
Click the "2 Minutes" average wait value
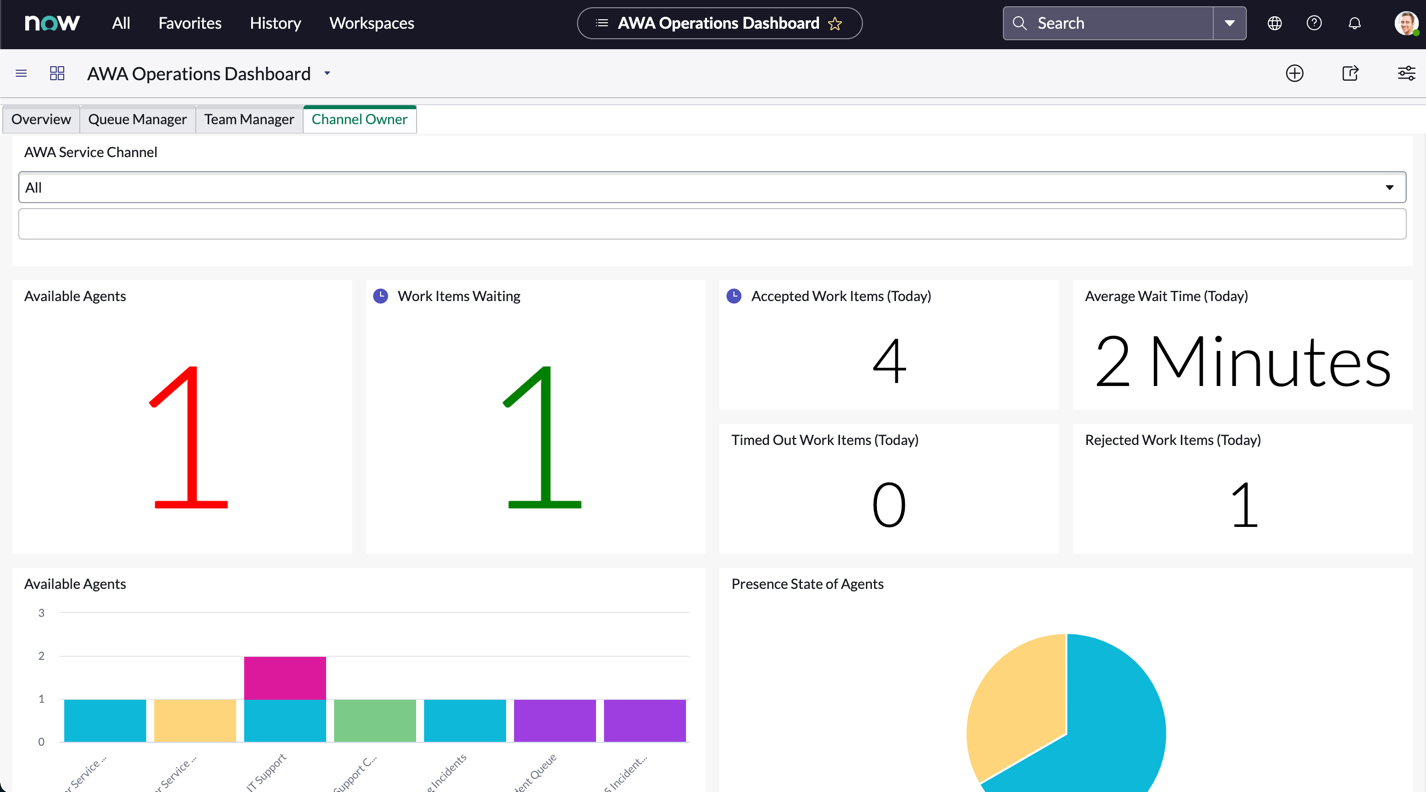point(1243,361)
